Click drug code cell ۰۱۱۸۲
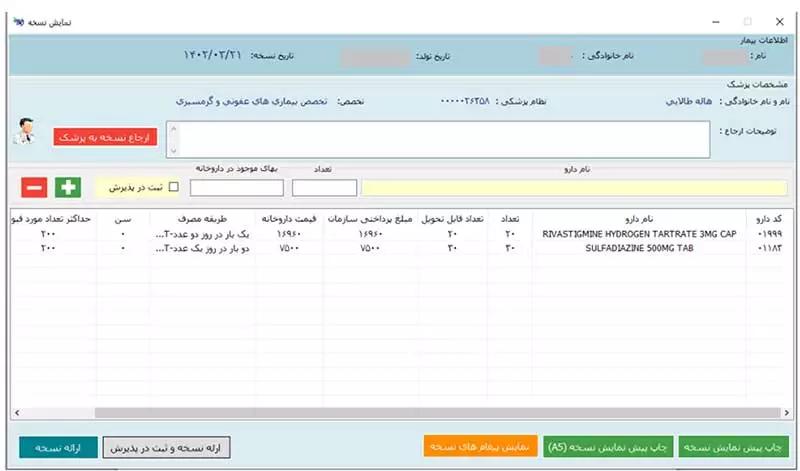 (x=769, y=248)
